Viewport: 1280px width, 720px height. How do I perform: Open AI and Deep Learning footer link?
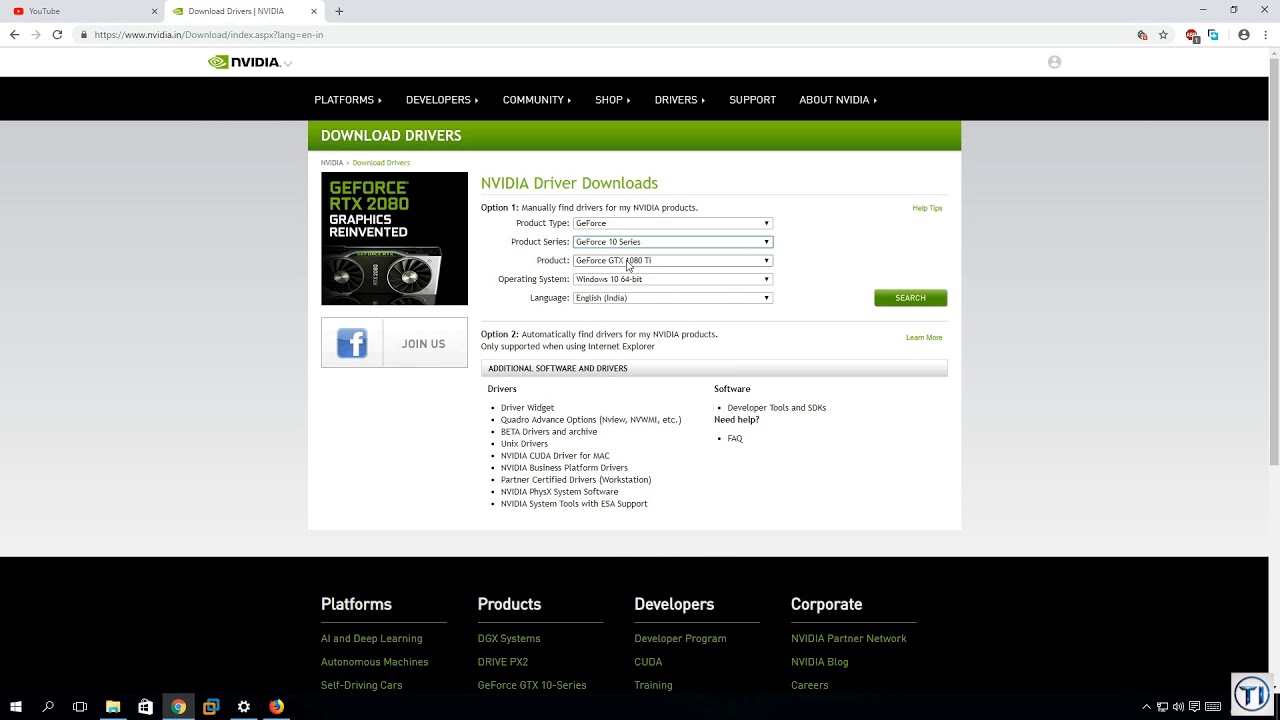(x=371, y=639)
